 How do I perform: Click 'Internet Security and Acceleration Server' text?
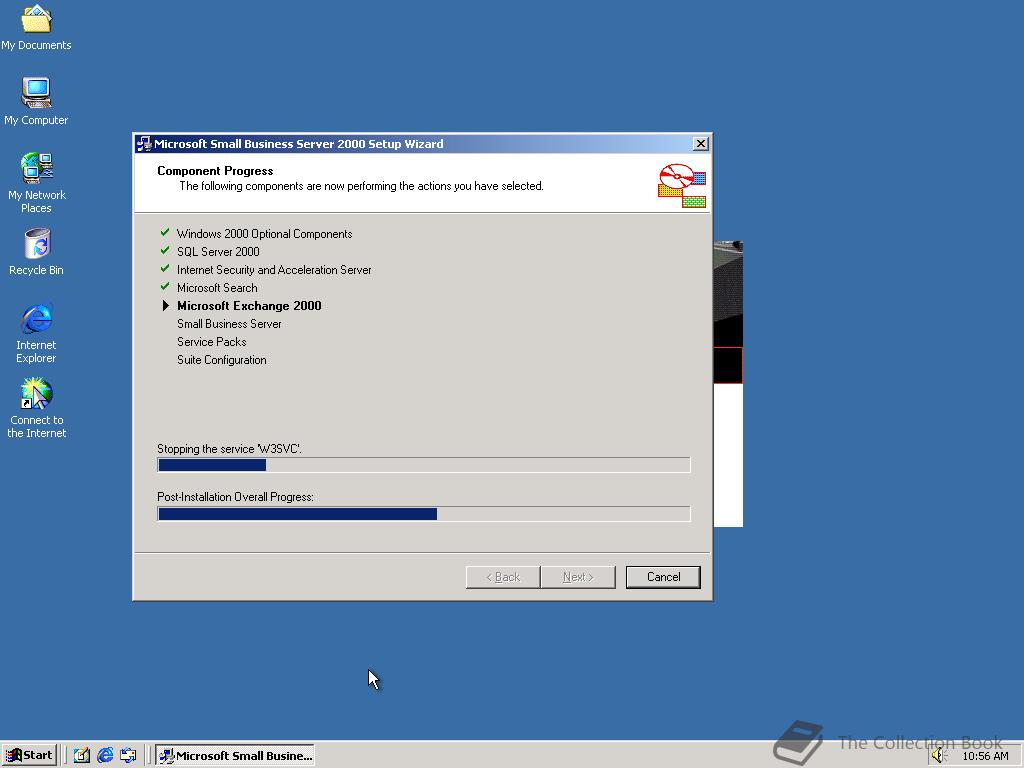274,270
